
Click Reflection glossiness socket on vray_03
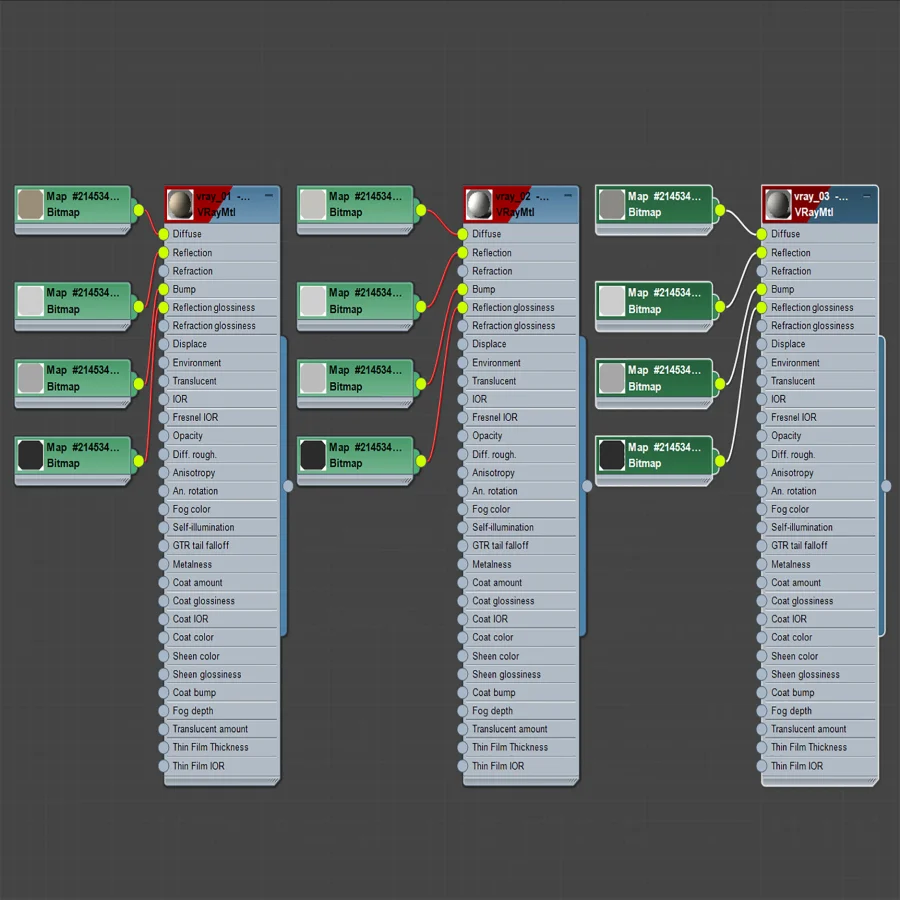tap(762, 308)
